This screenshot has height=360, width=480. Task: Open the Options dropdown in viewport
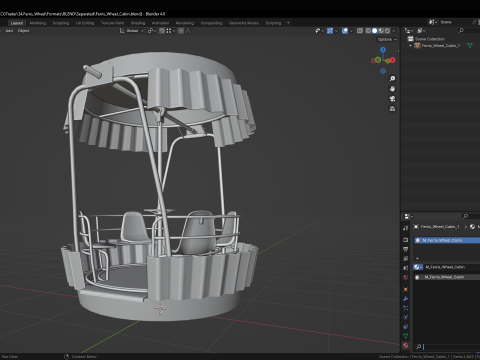(x=387, y=39)
